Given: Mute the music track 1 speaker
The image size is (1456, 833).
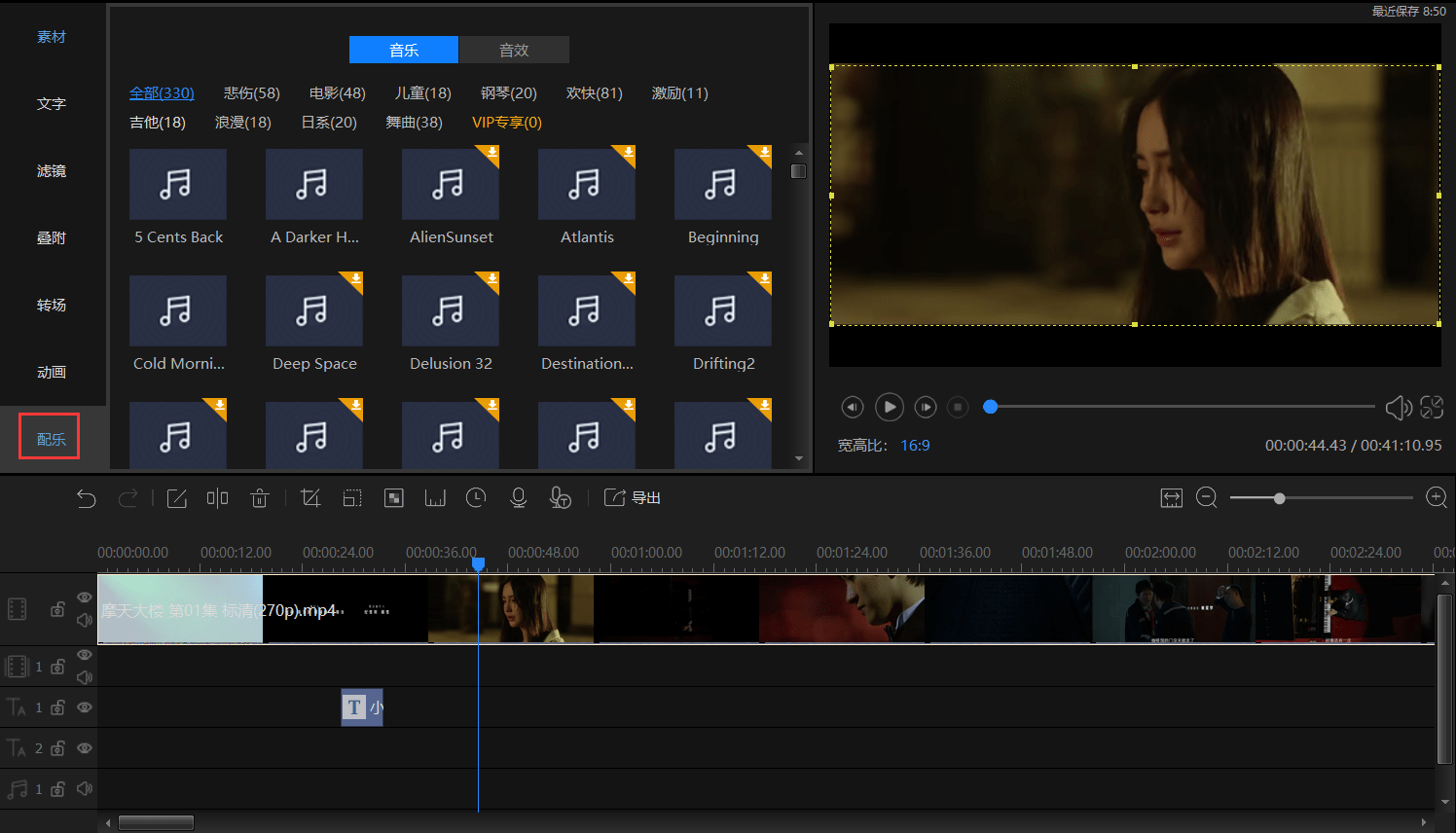Looking at the screenshot, I should tap(85, 789).
